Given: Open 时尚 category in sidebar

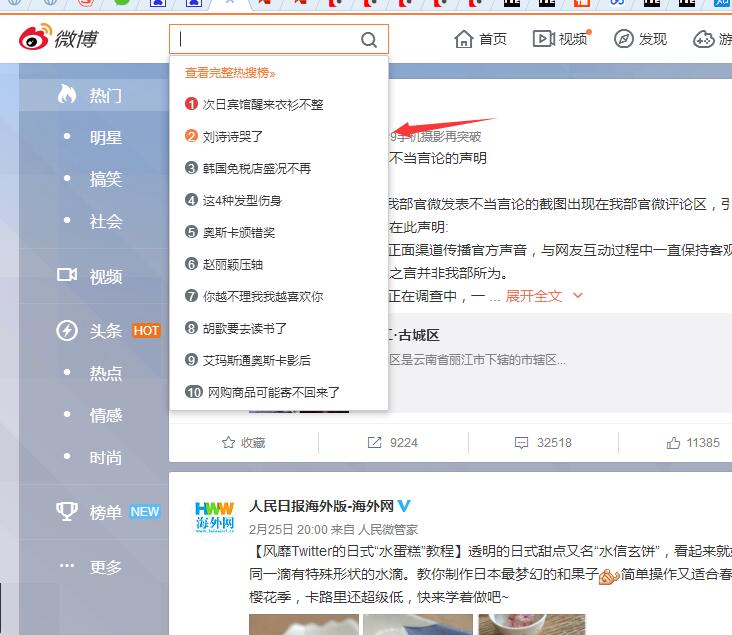Looking at the screenshot, I should coord(106,458).
